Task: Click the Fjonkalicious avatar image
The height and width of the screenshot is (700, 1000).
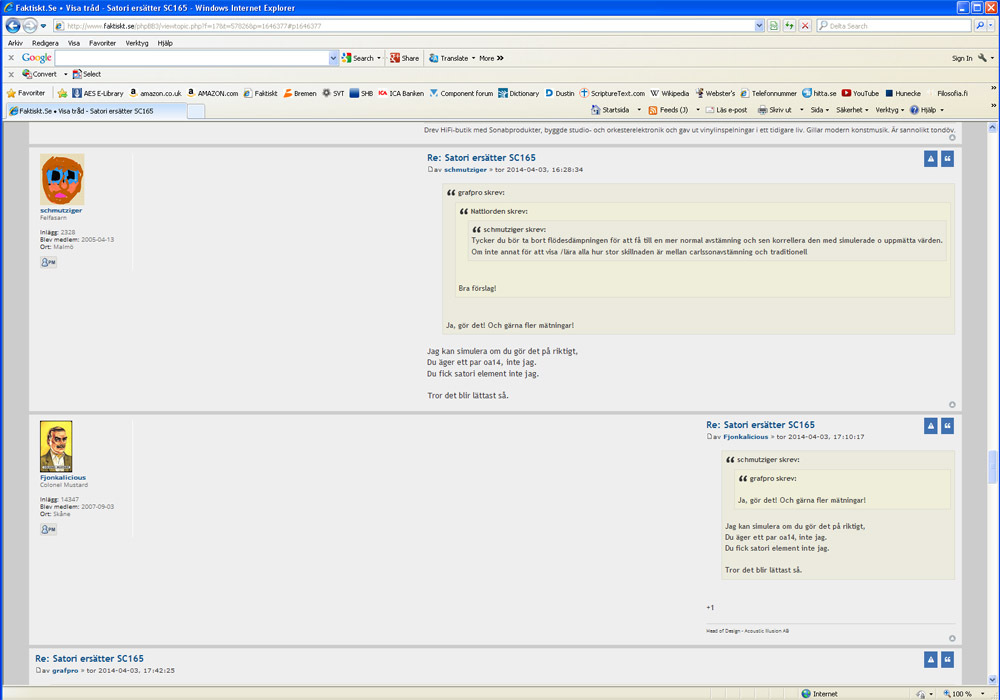Action: [x=56, y=446]
